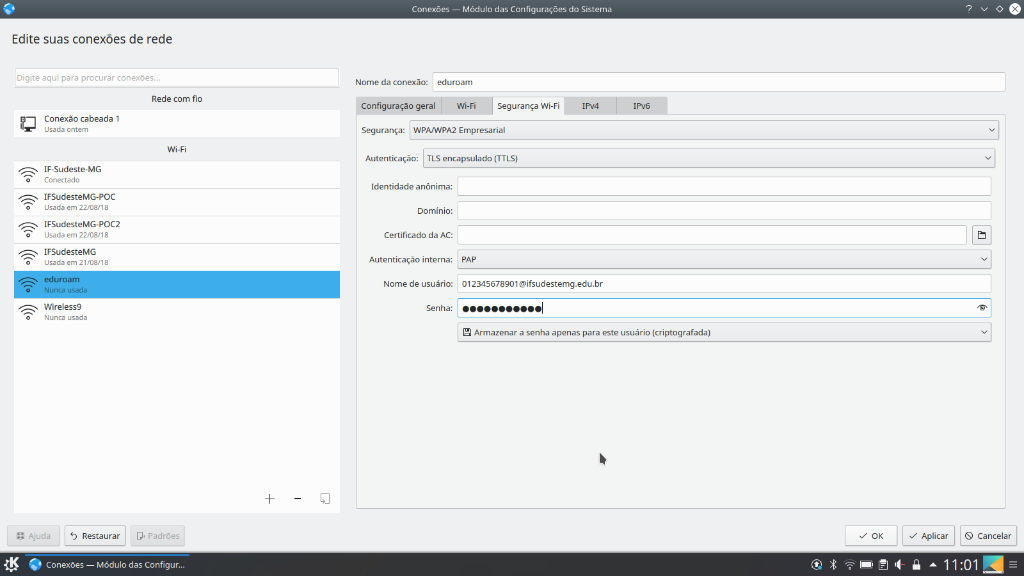Click the export connection icon
The height and width of the screenshot is (576, 1024).
325,498
